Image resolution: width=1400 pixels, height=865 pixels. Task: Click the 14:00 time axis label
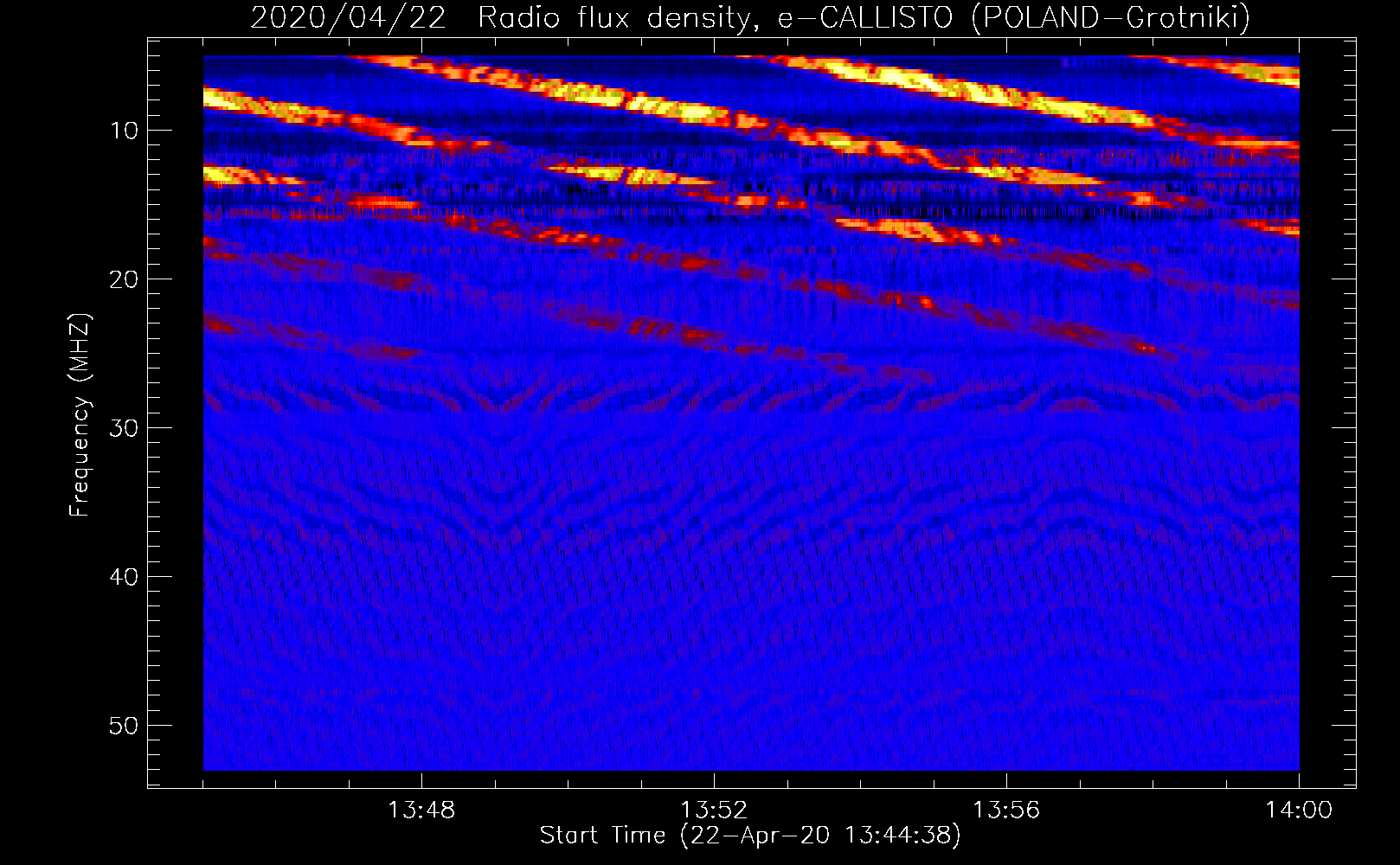click(1299, 811)
